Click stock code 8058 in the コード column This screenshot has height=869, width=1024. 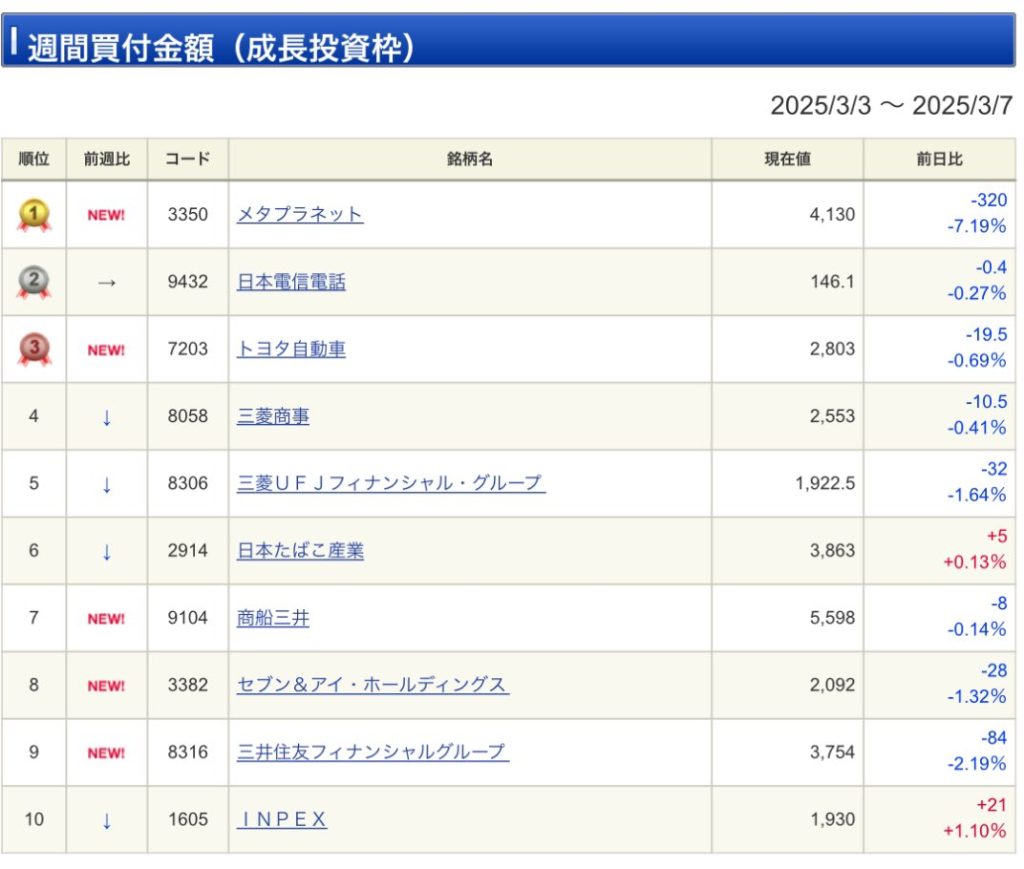pos(188,417)
